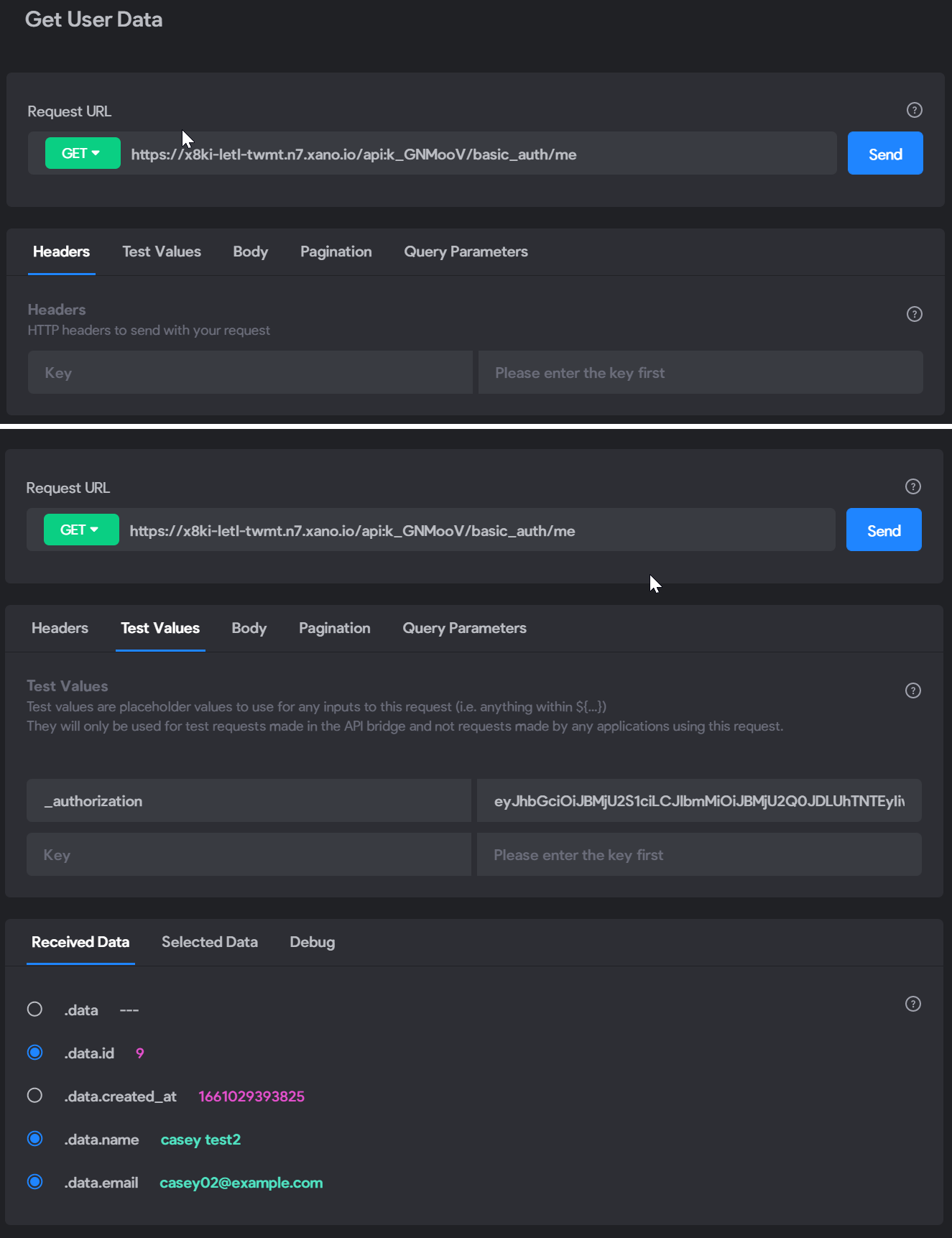Screen dimensions: 952x1238
Task: Toggle the .data.email radio button
Action: 34,1182
